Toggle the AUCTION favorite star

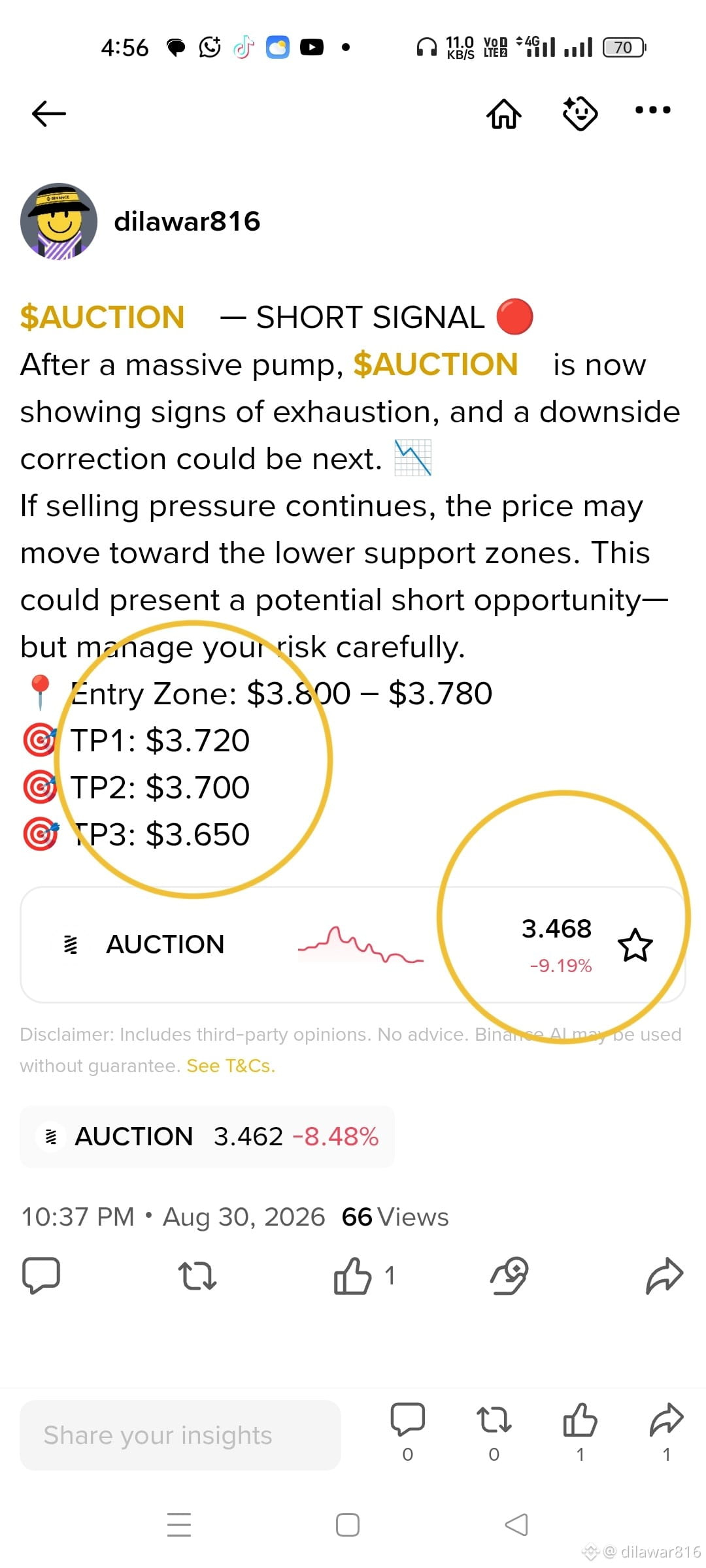pos(635,945)
